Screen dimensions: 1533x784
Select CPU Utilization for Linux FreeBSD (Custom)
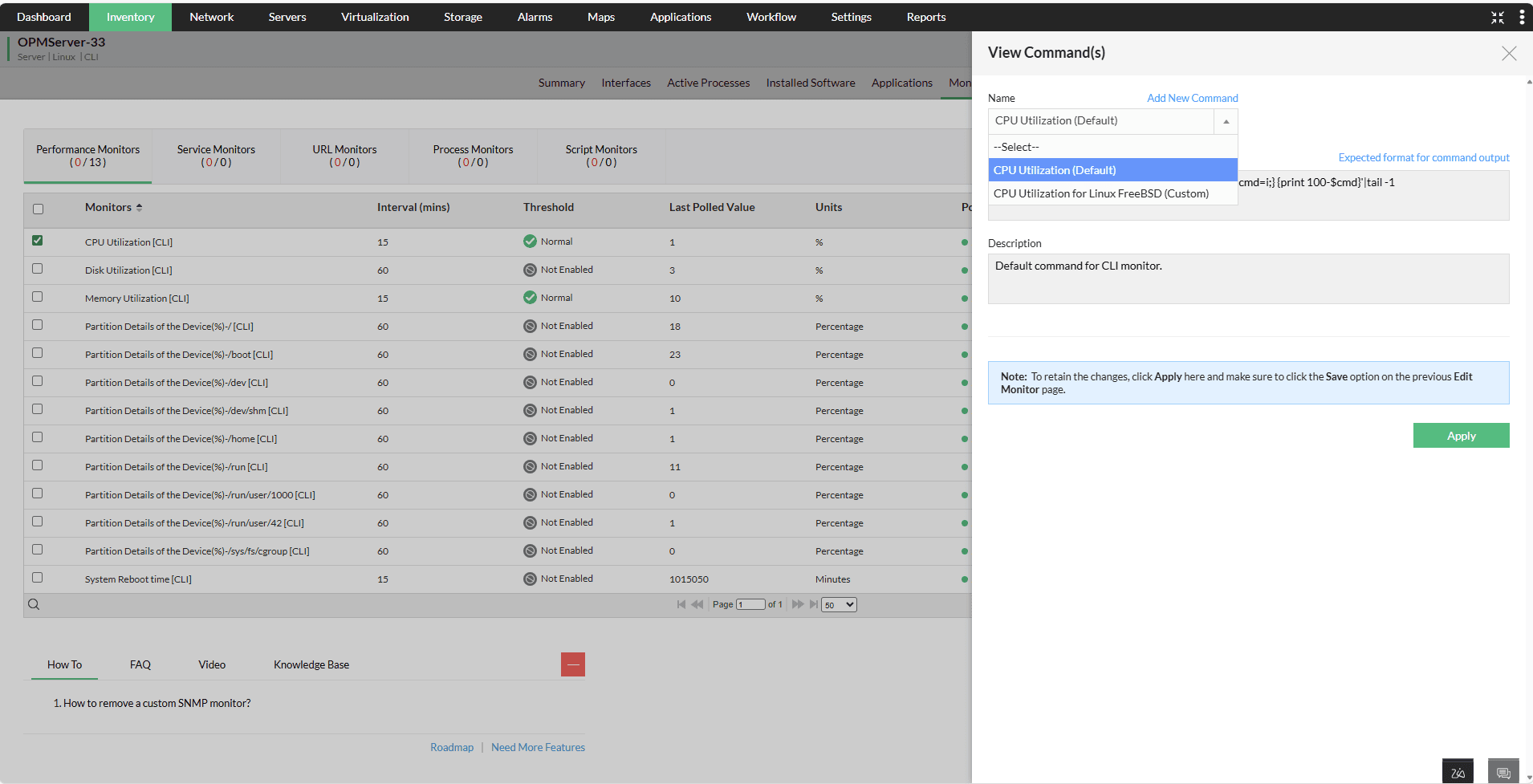(x=1100, y=193)
